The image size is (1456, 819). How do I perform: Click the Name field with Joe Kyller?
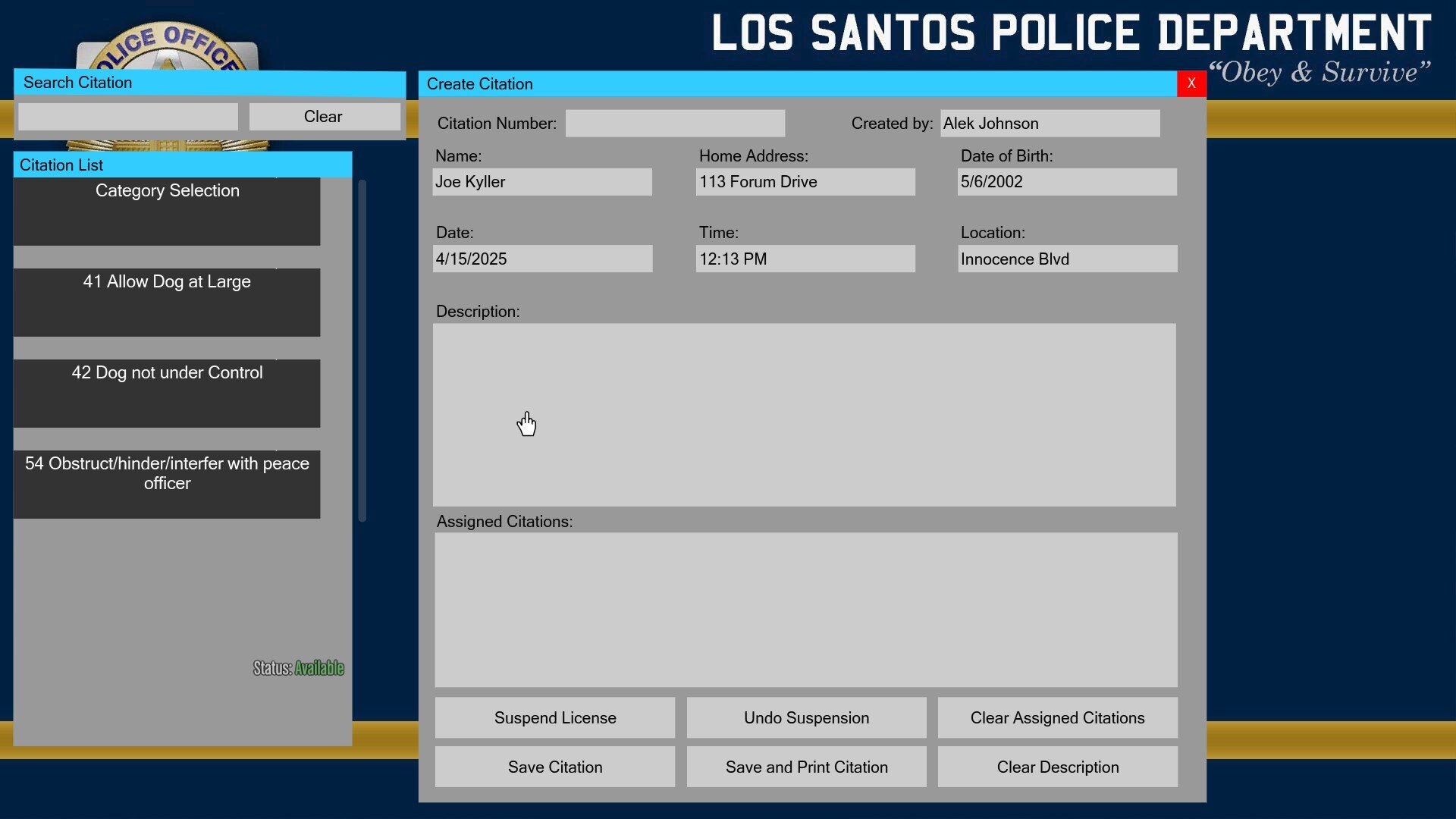click(x=541, y=182)
